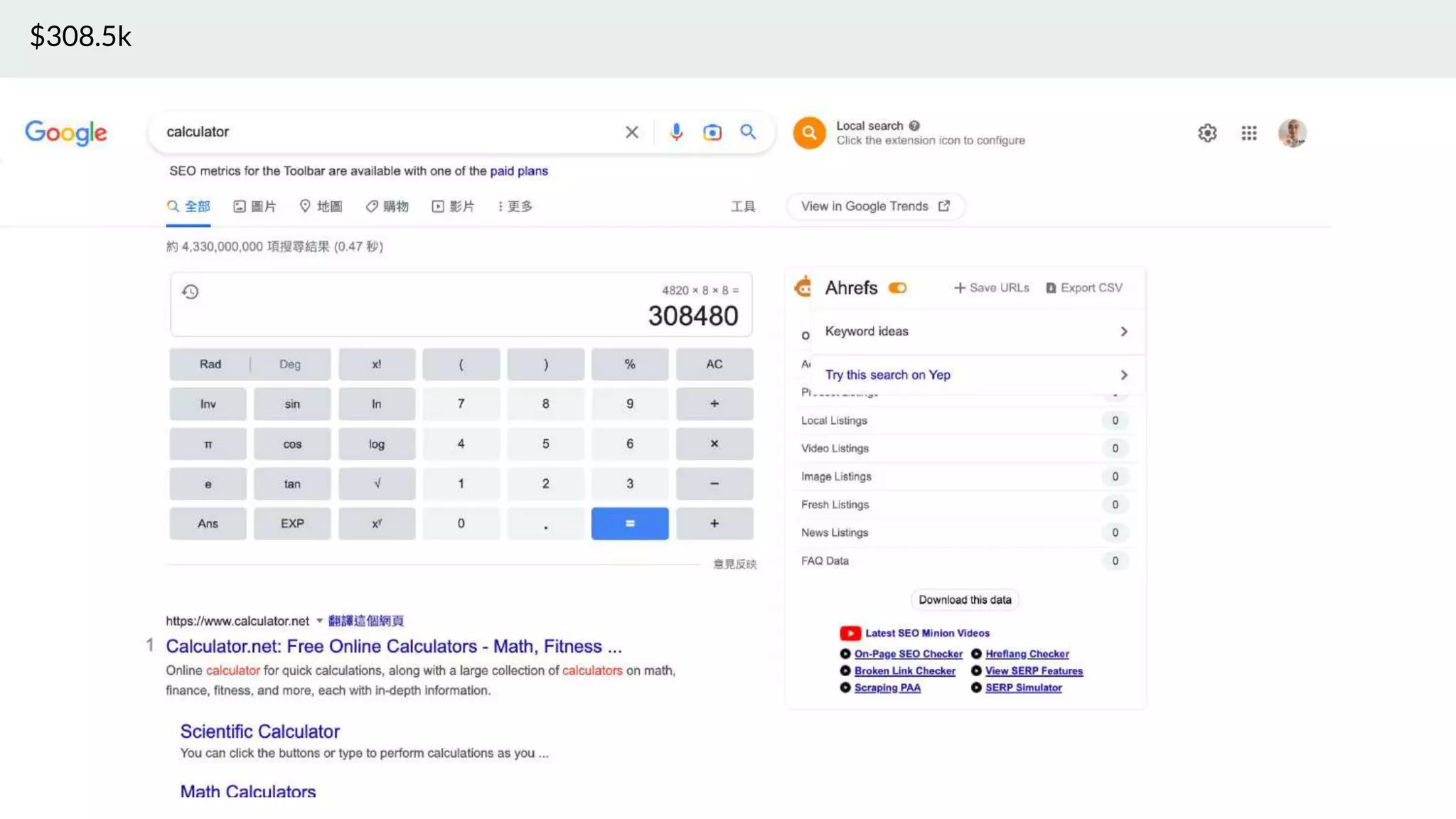Open calculator history clock icon
This screenshot has height=819, width=1456.
click(190, 291)
